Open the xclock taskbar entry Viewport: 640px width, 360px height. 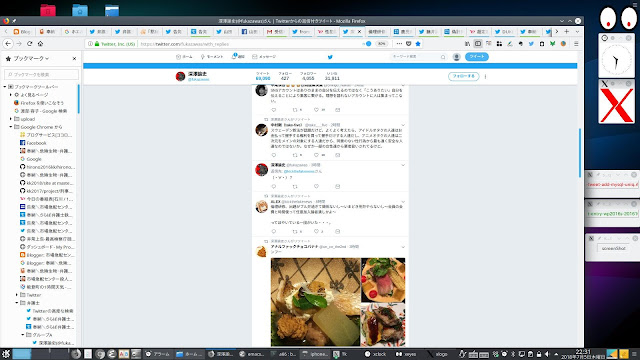coord(376,354)
